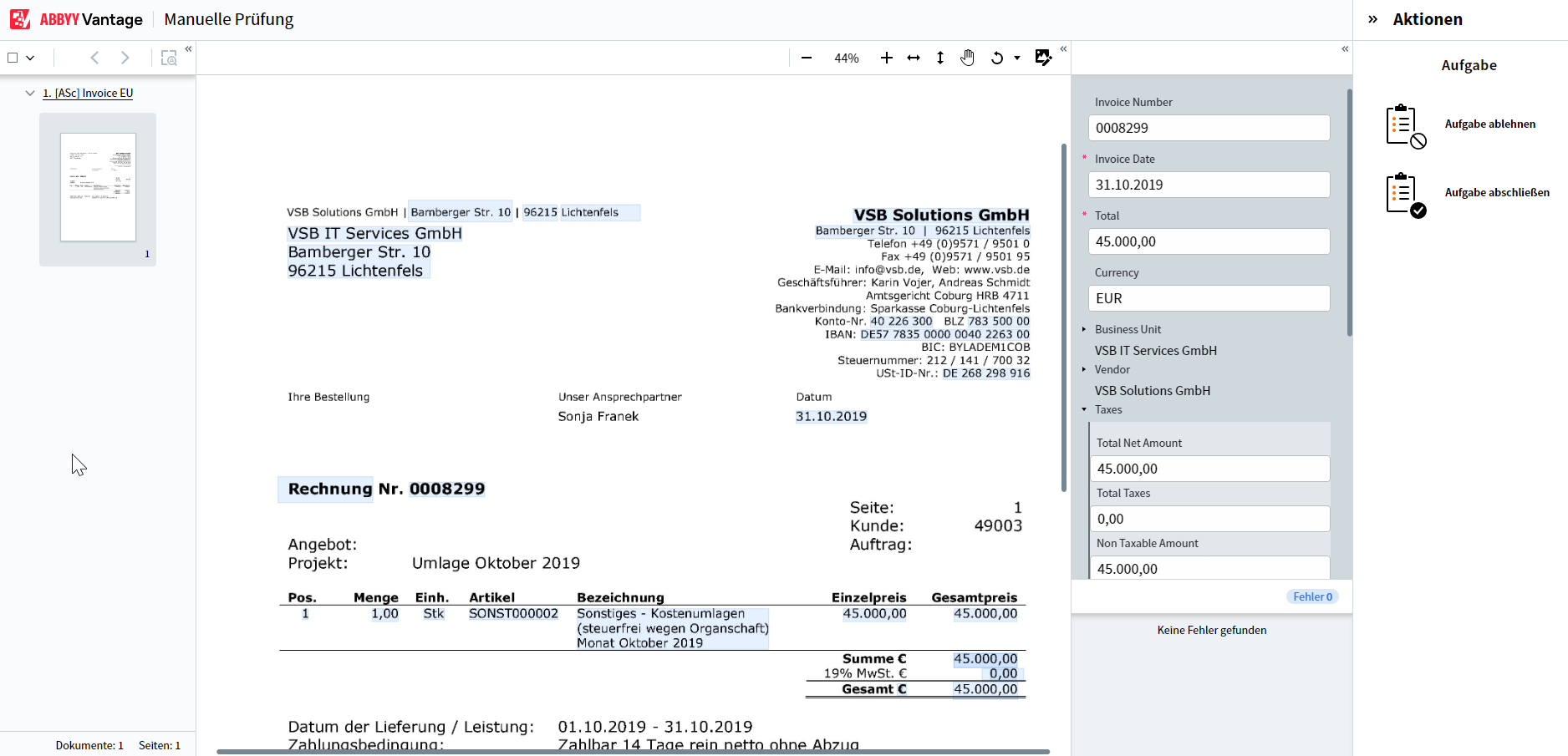This screenshot has width=1568, height=756.
Task: Edit the Invoice Date field
Action: point(1209,185)
